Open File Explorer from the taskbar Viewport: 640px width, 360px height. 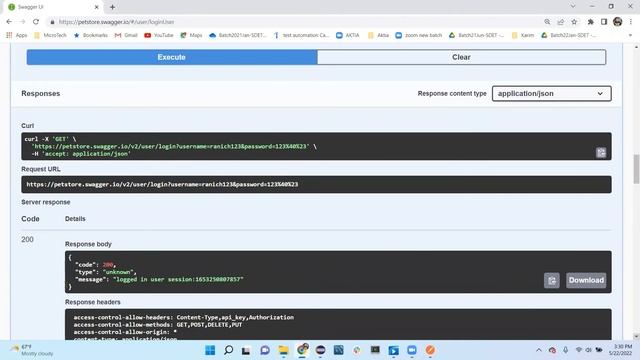(x=283, y=350)
